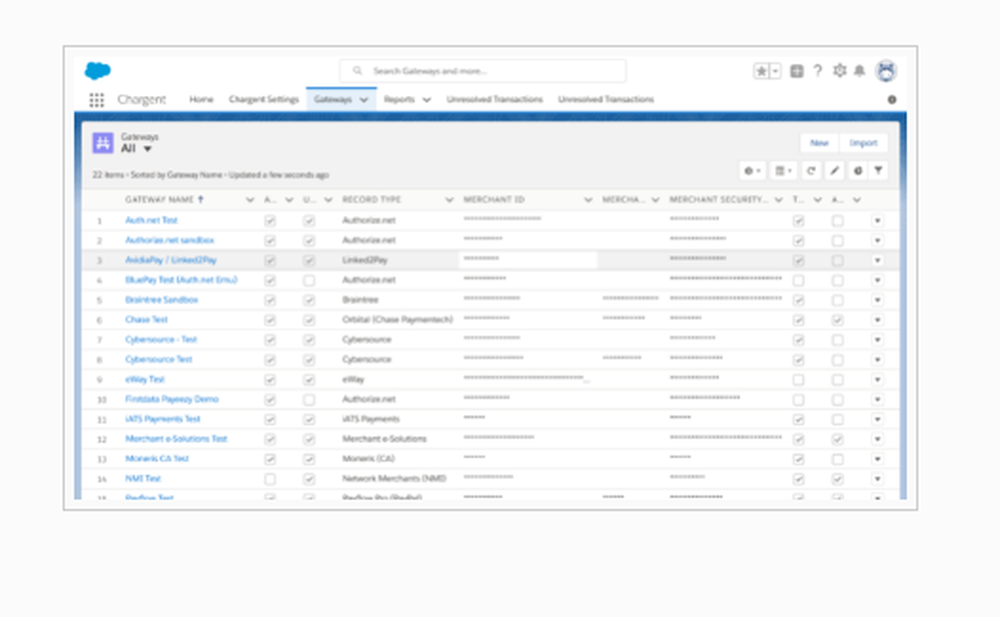Open Merchant ID column menu chevron

coord(588,200)
